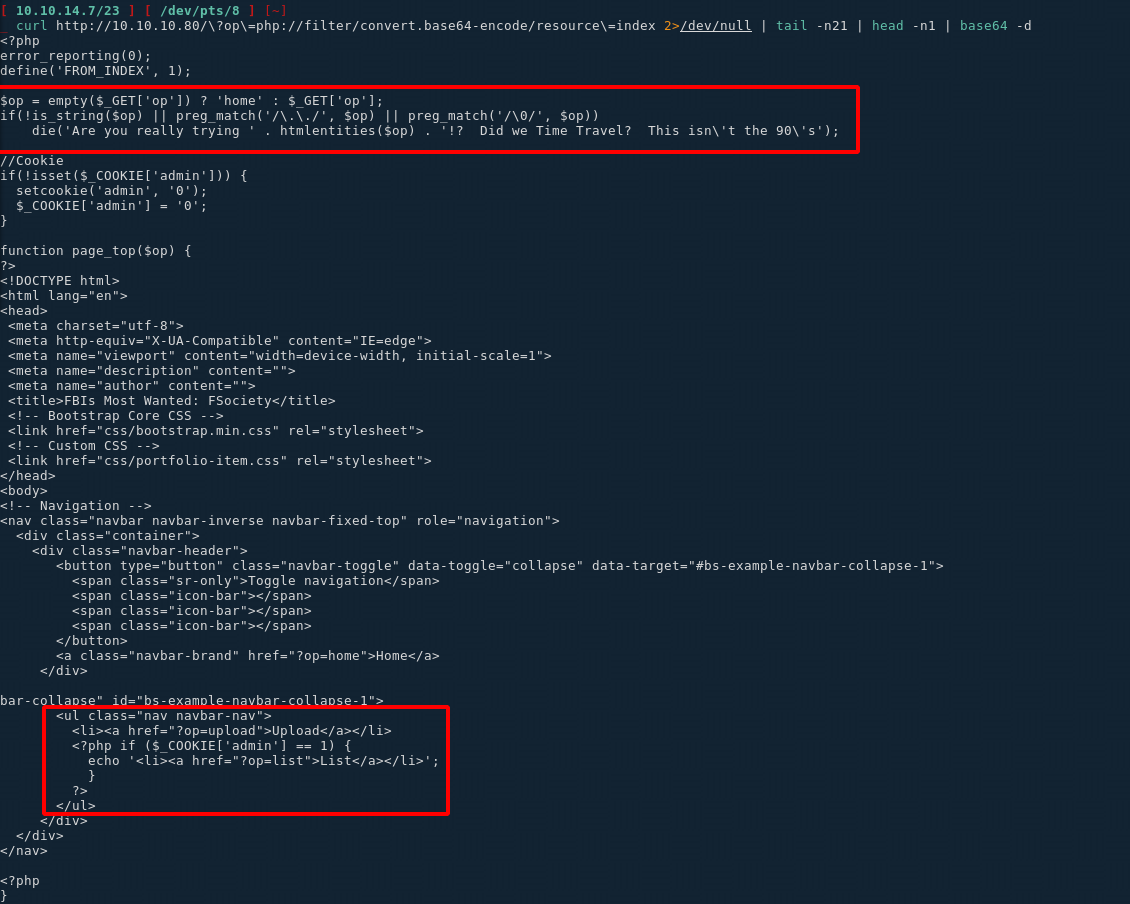This screenshot has height=904, width=1130.
Task: Click the $op = empty($_GET['op']) line
Action: [192, 101]
